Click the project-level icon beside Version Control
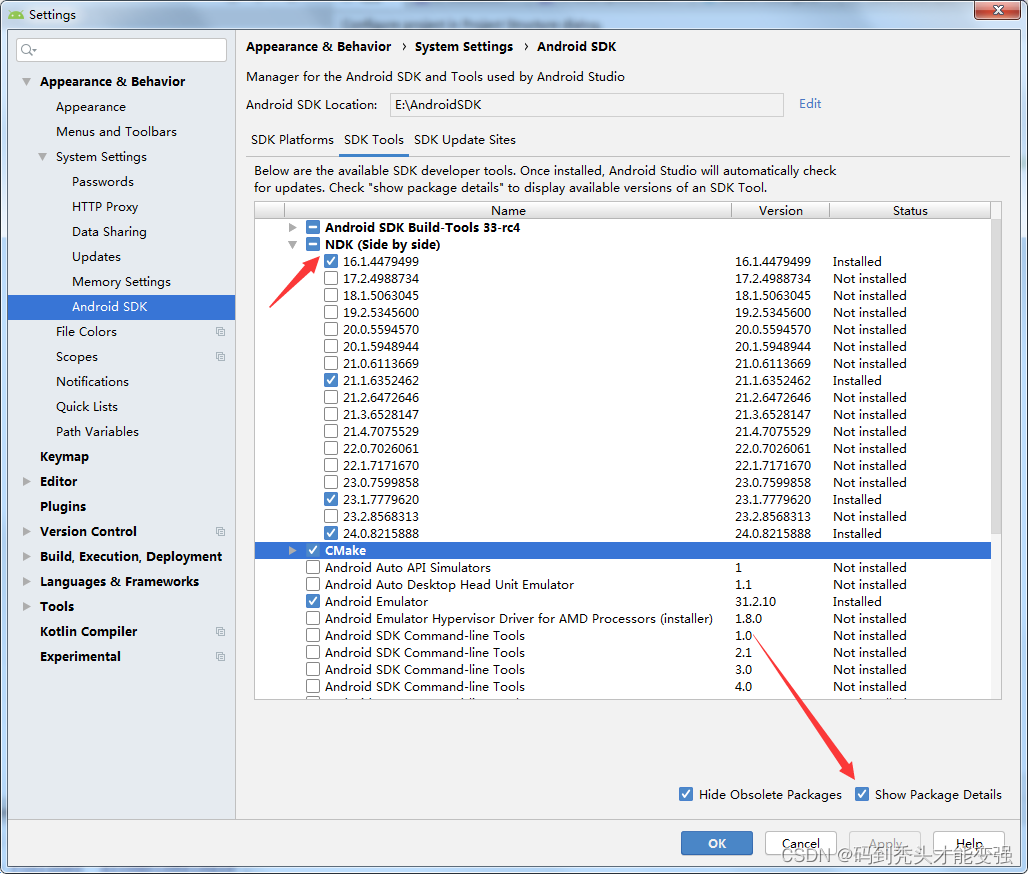The height and width of the screenshot is (874, 1028). [220, 532]
